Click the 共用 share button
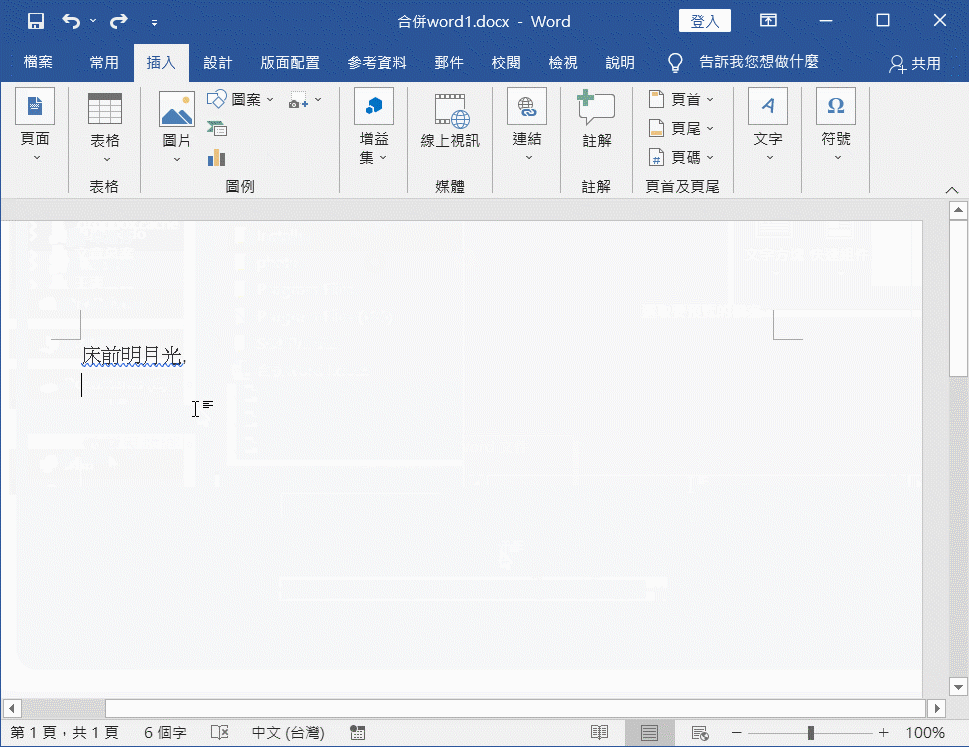This screenshot has width=969, height=747. [915, 63]
